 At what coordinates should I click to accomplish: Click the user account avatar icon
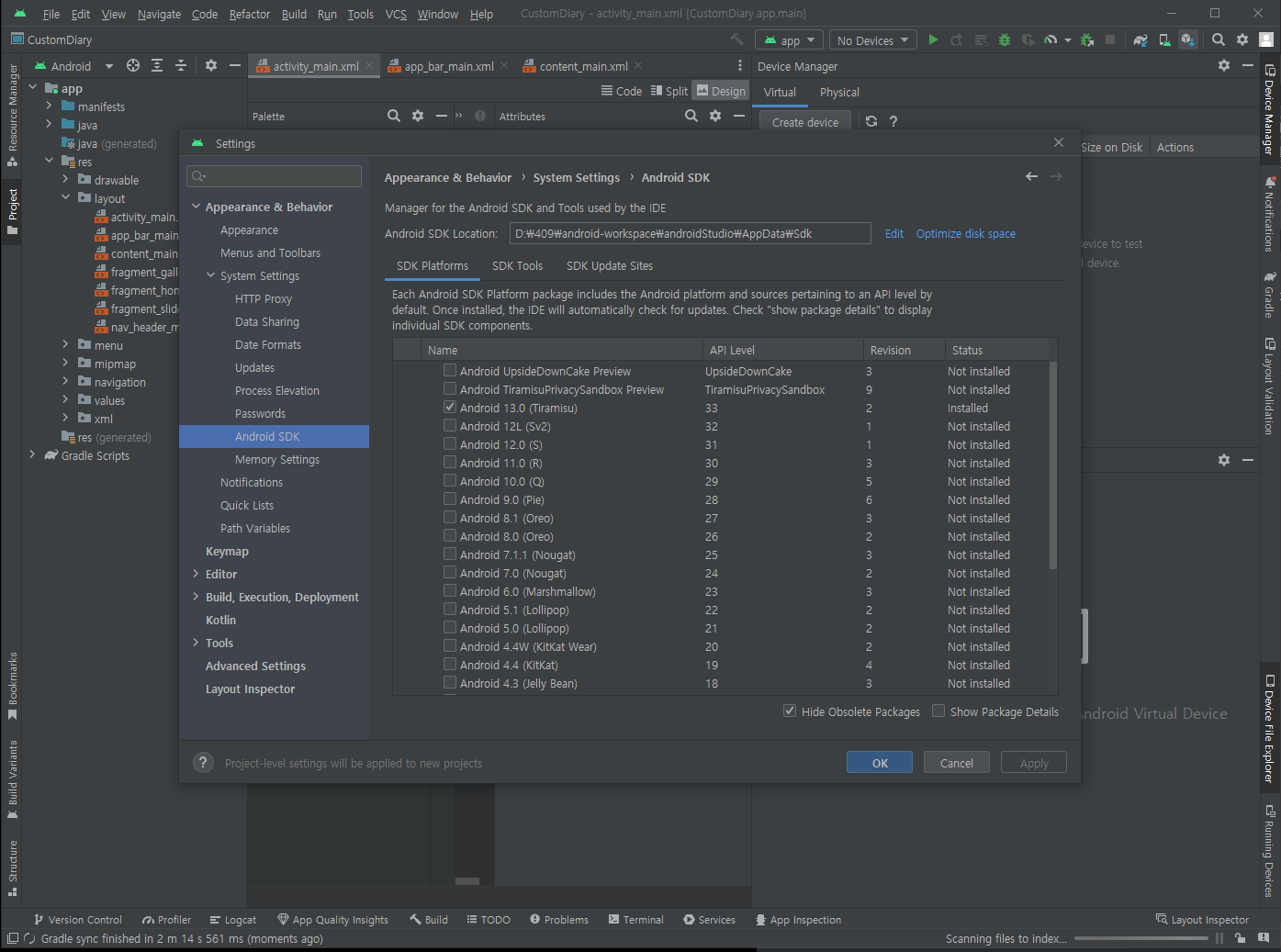click(x=1266, y=39)
